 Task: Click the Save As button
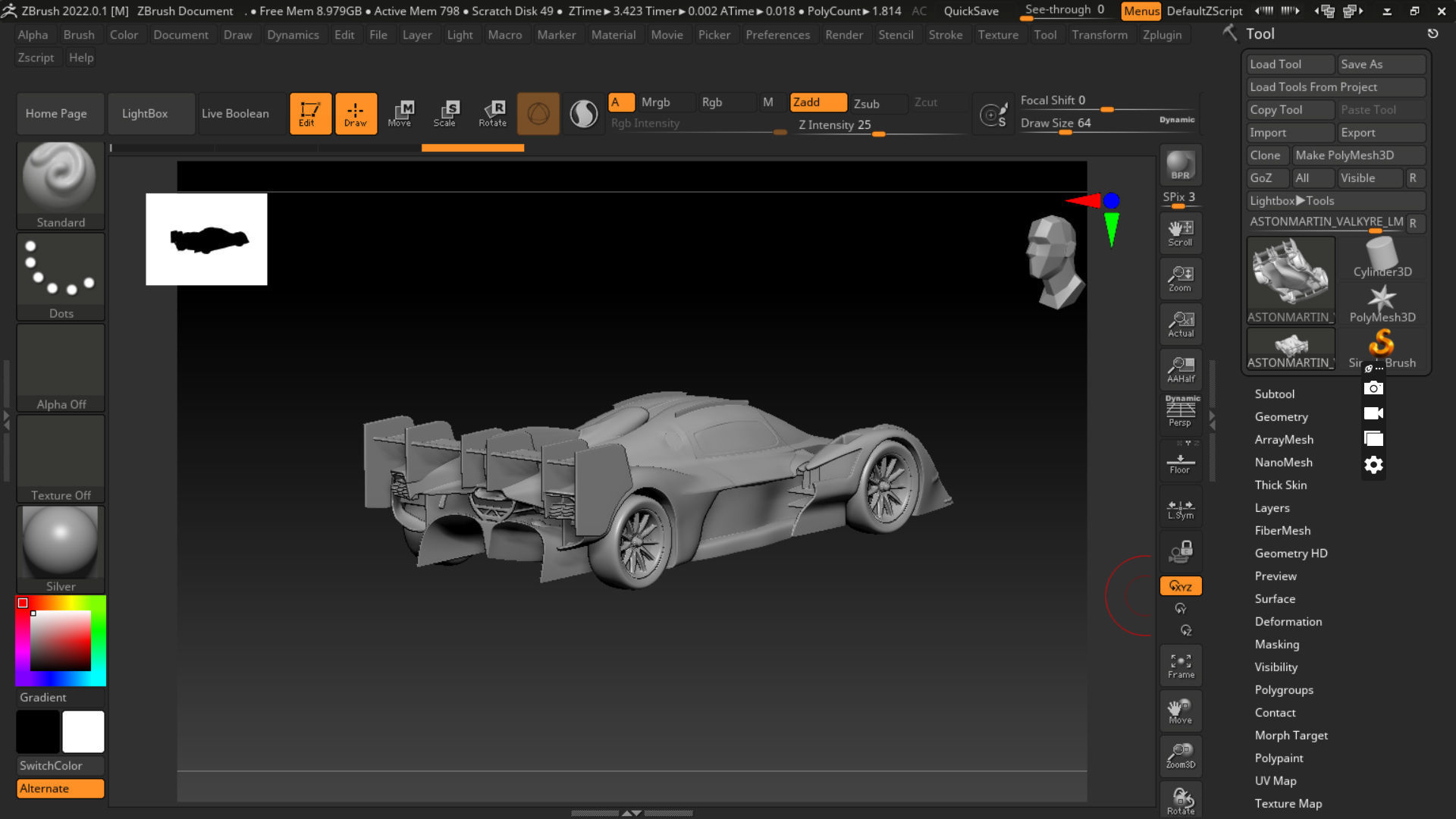(1382, 64)
